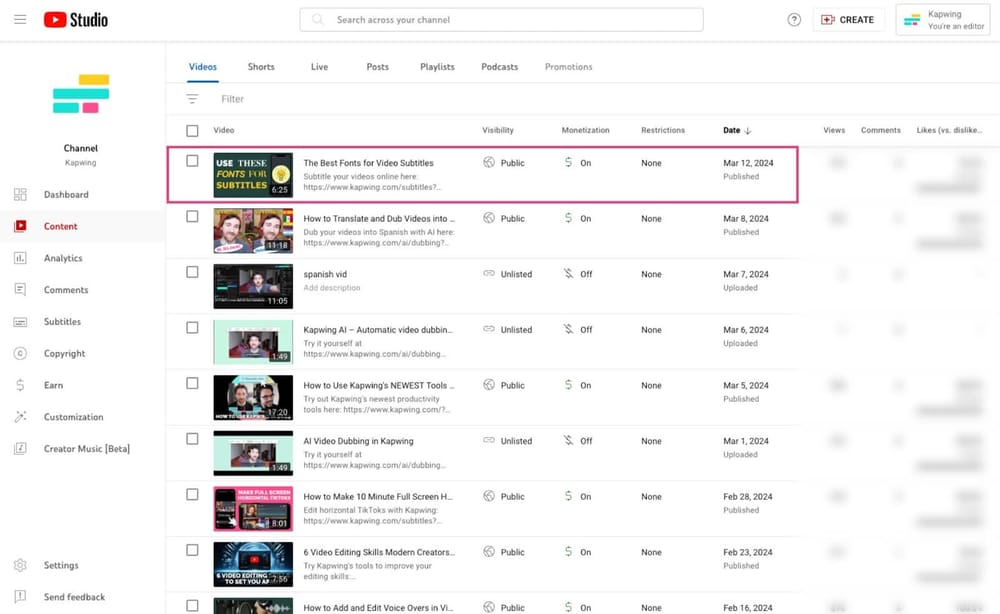
Task: Open the Subtitles section
Action: 62,321
